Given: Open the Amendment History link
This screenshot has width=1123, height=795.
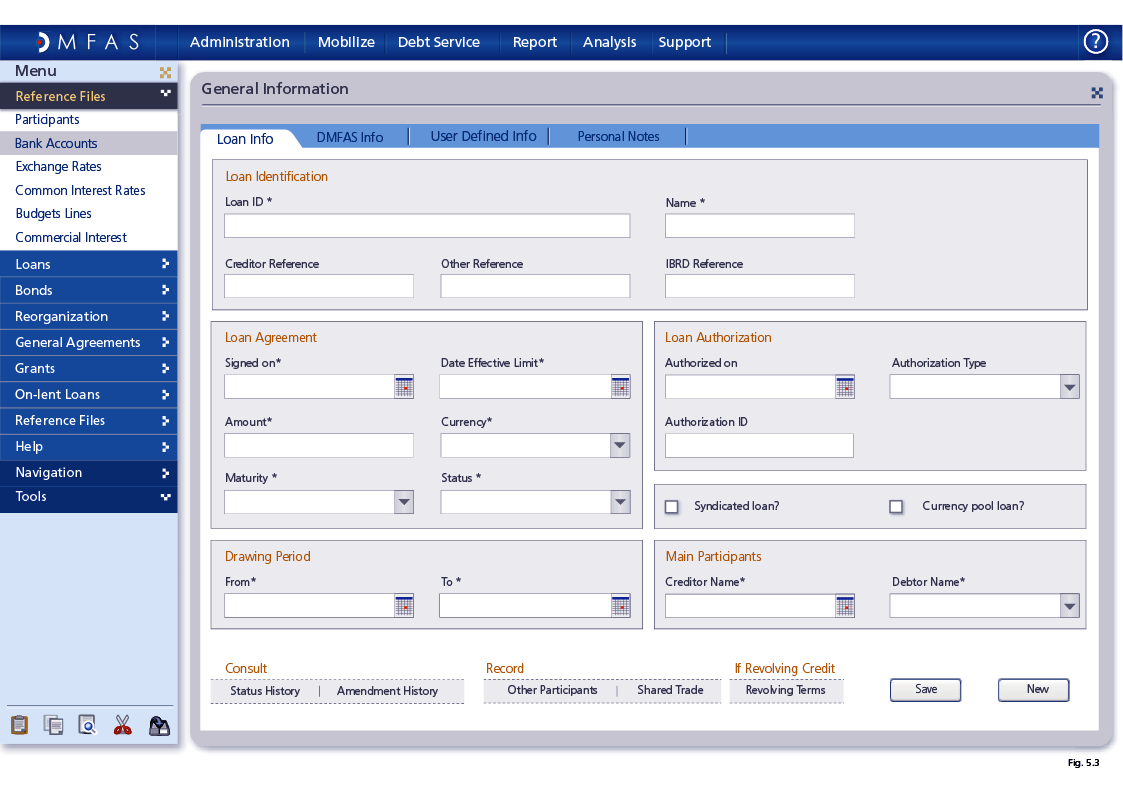Looking at the screenshot, I should [387, 691].
